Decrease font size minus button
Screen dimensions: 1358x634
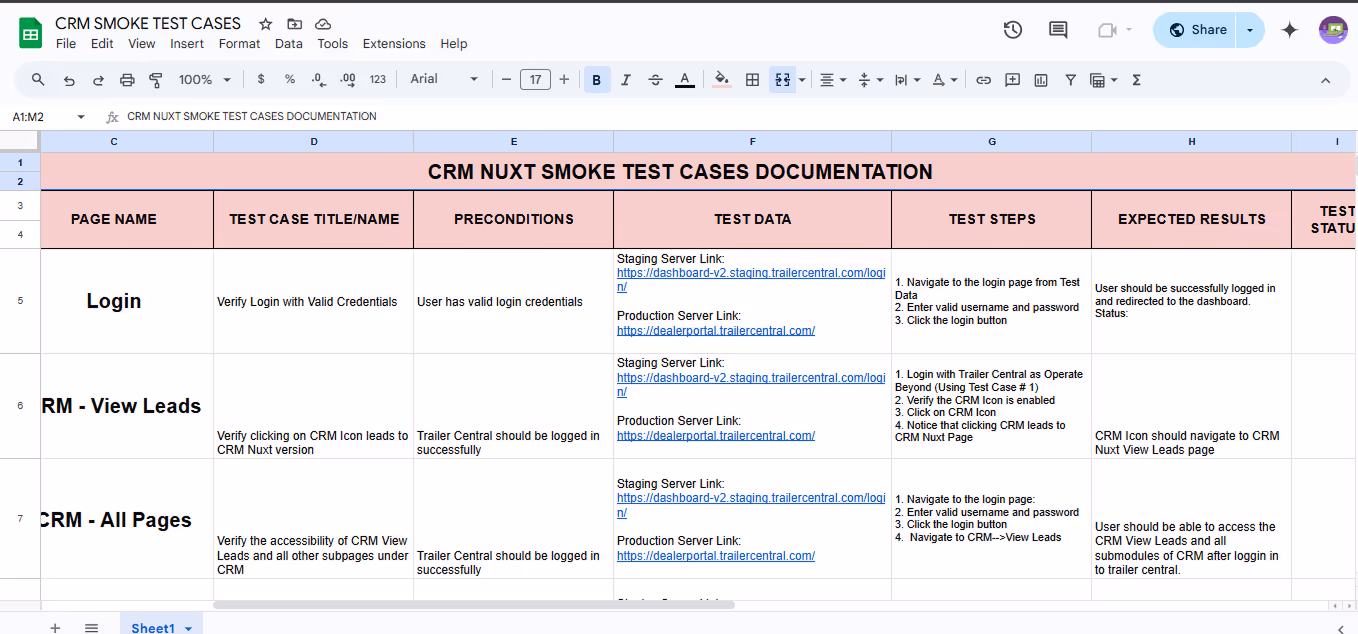[x=507, y=80]
